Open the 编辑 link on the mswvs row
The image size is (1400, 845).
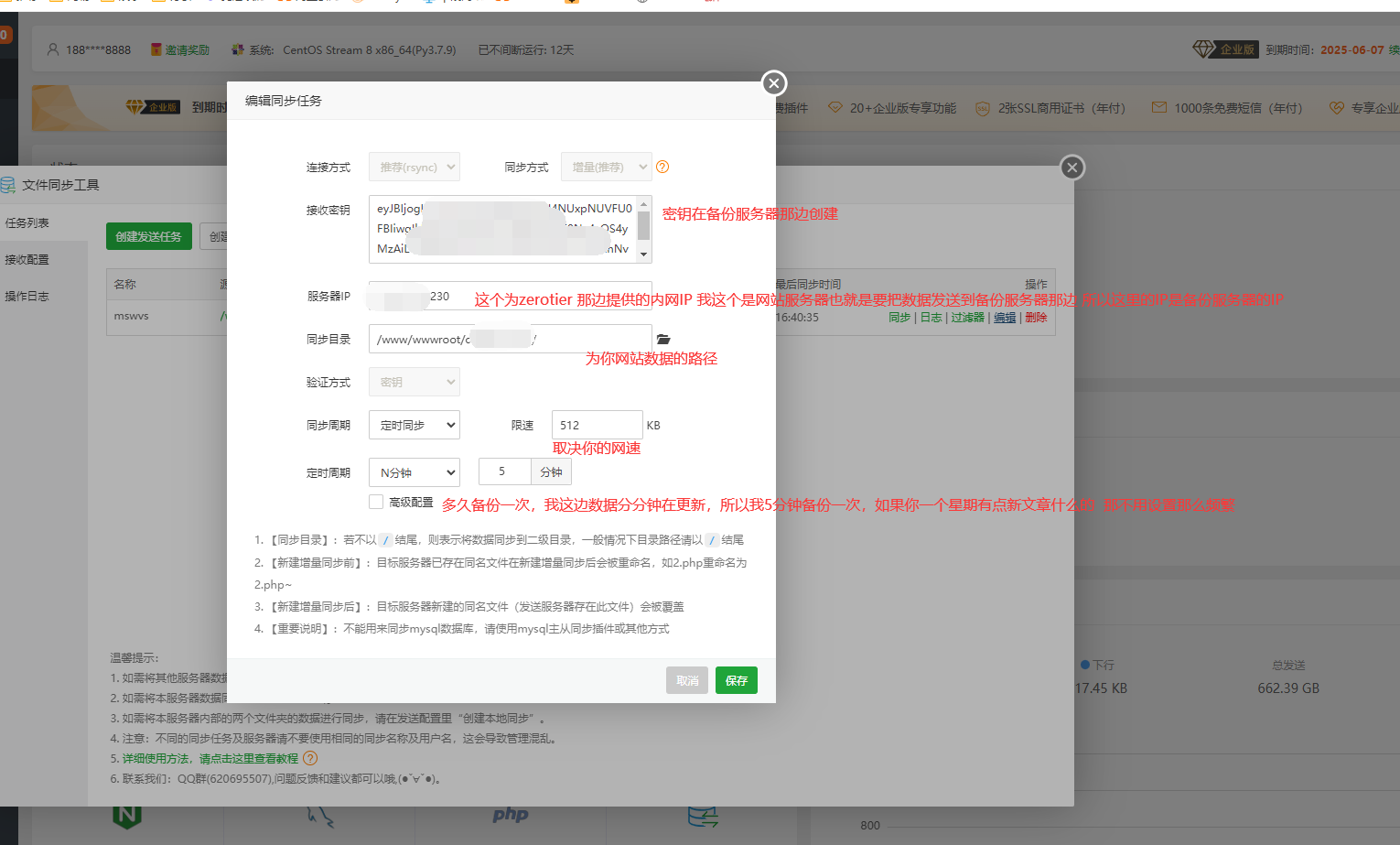tap(1004, 317)
